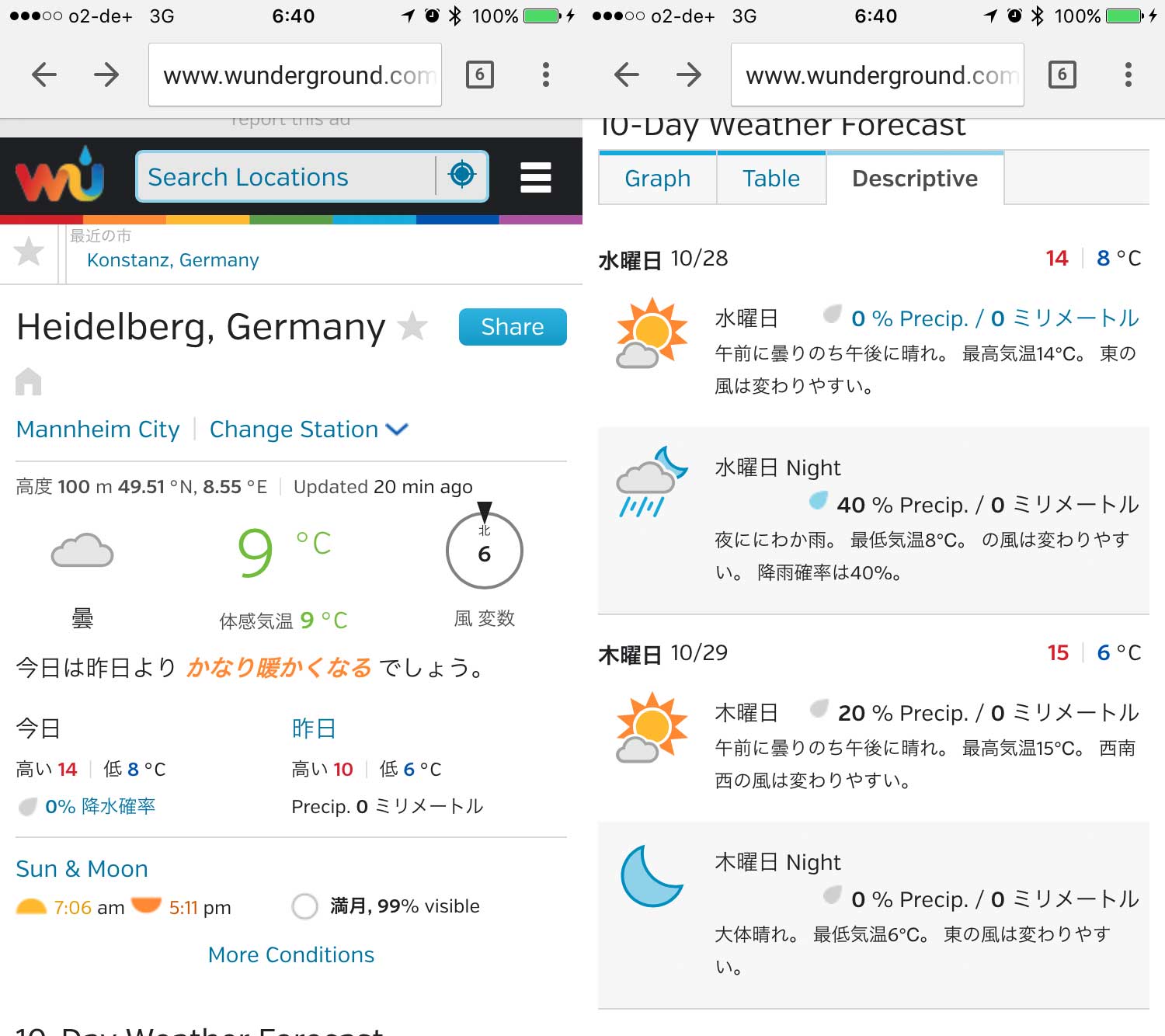1165x1036 pixels.
Task: Switch to the Graph forecast tab
Action: [x=657, y=178]
